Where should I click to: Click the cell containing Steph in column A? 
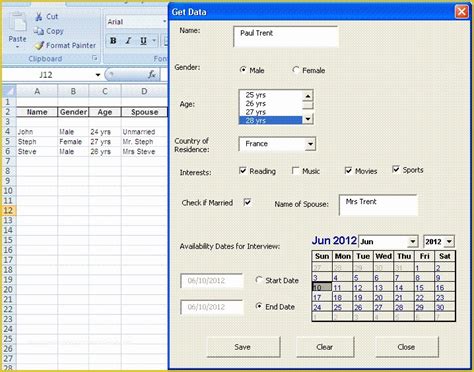pos(37,142)
